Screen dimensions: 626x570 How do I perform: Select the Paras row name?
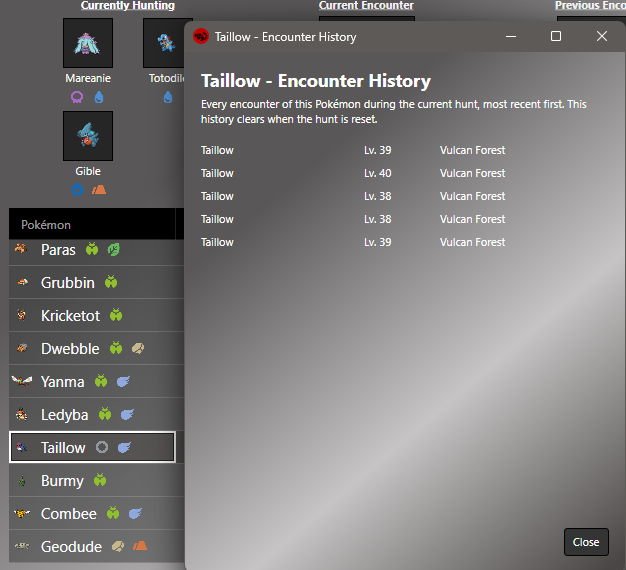coord(58,250)
